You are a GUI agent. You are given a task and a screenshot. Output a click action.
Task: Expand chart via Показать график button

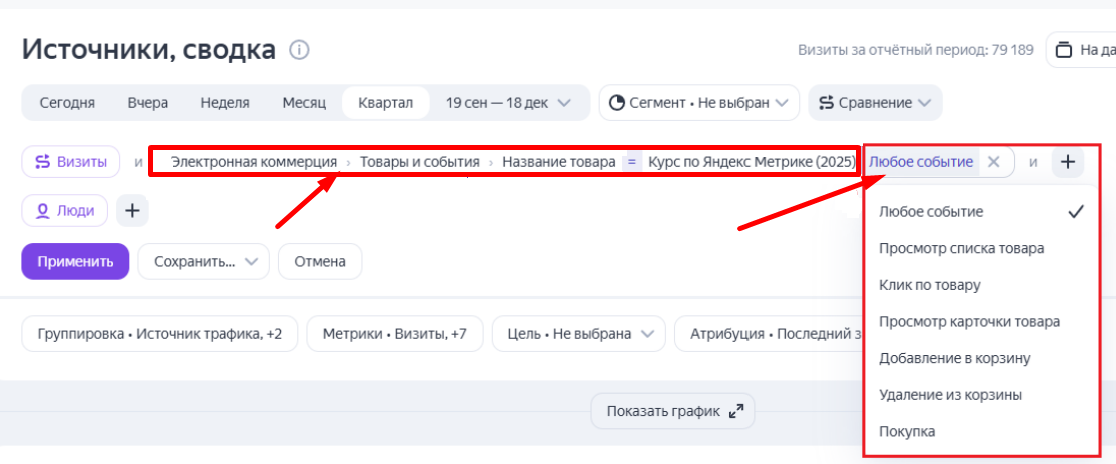[673, 411]
